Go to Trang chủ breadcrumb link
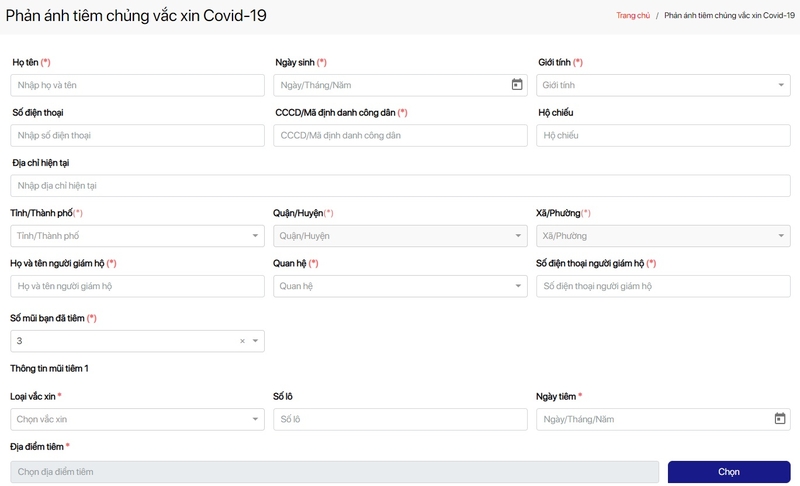This screenshot has width=800, height=486. tap(632, 16)
